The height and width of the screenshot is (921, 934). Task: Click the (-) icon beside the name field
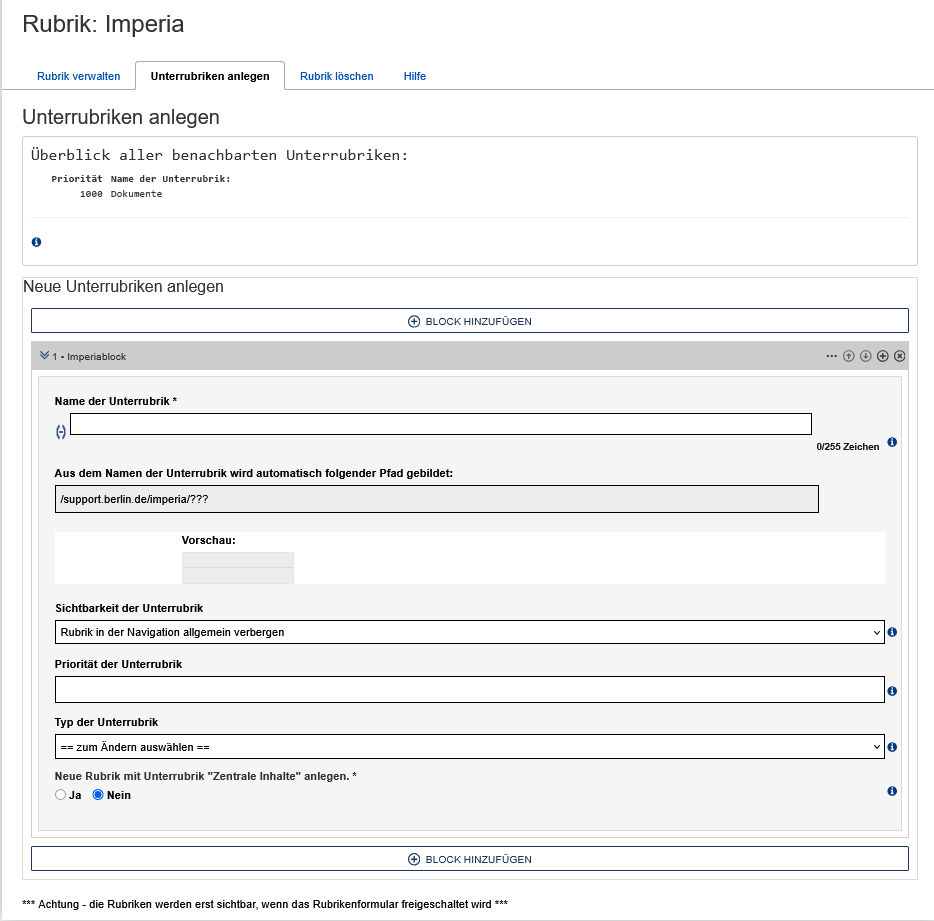61,431
